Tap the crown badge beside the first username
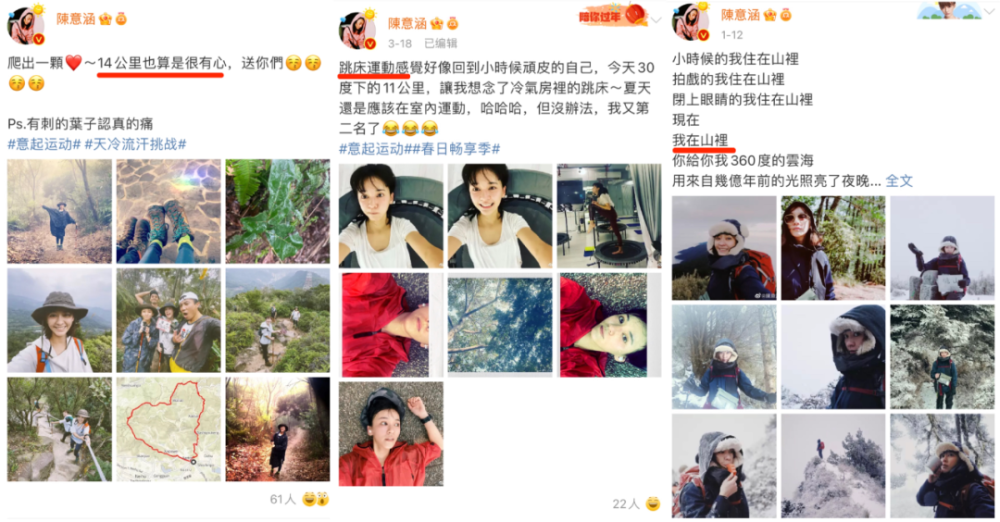 tap(105, 19)
